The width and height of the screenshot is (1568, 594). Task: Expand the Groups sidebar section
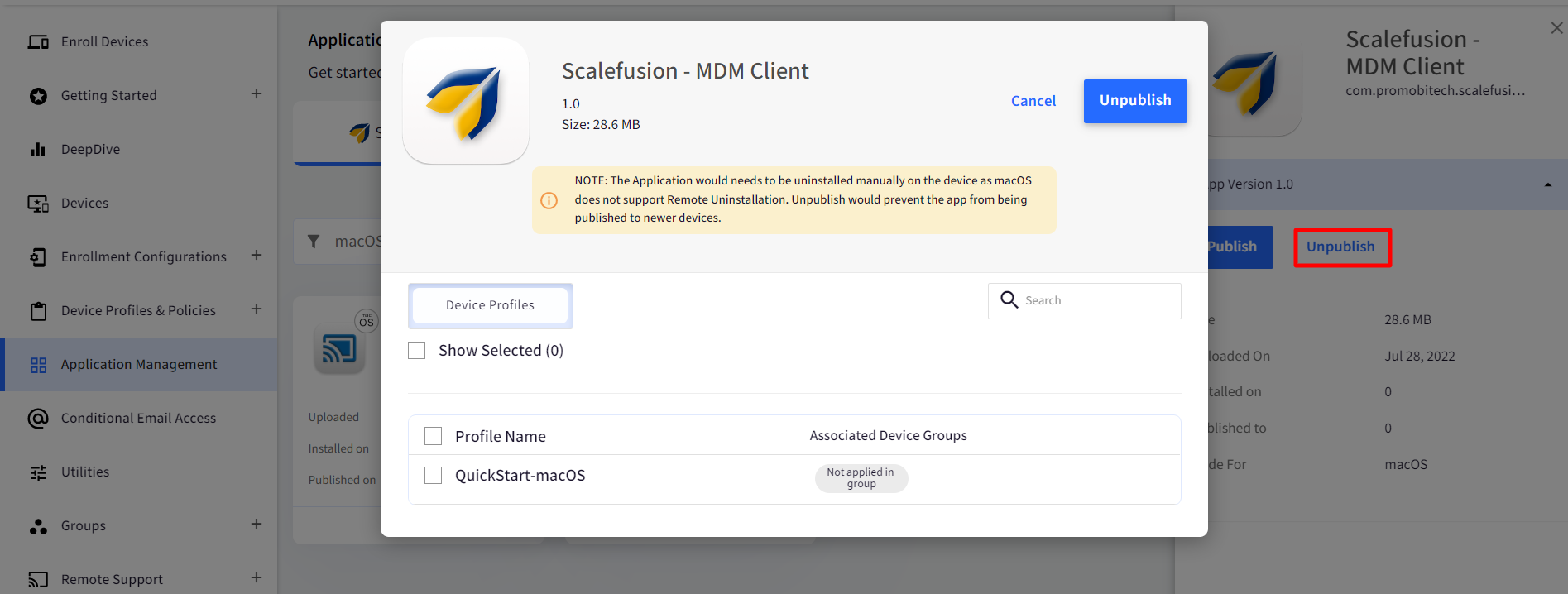click(257, 525)
